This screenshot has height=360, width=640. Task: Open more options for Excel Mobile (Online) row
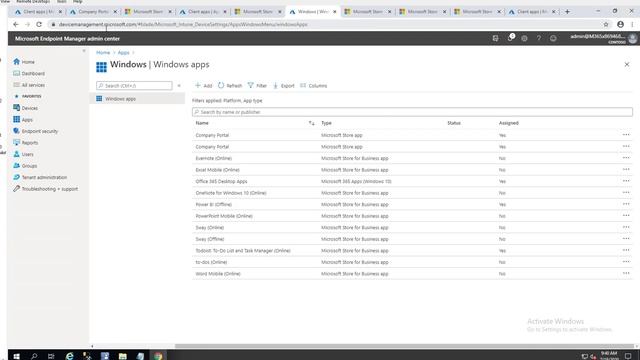[626, 169]
